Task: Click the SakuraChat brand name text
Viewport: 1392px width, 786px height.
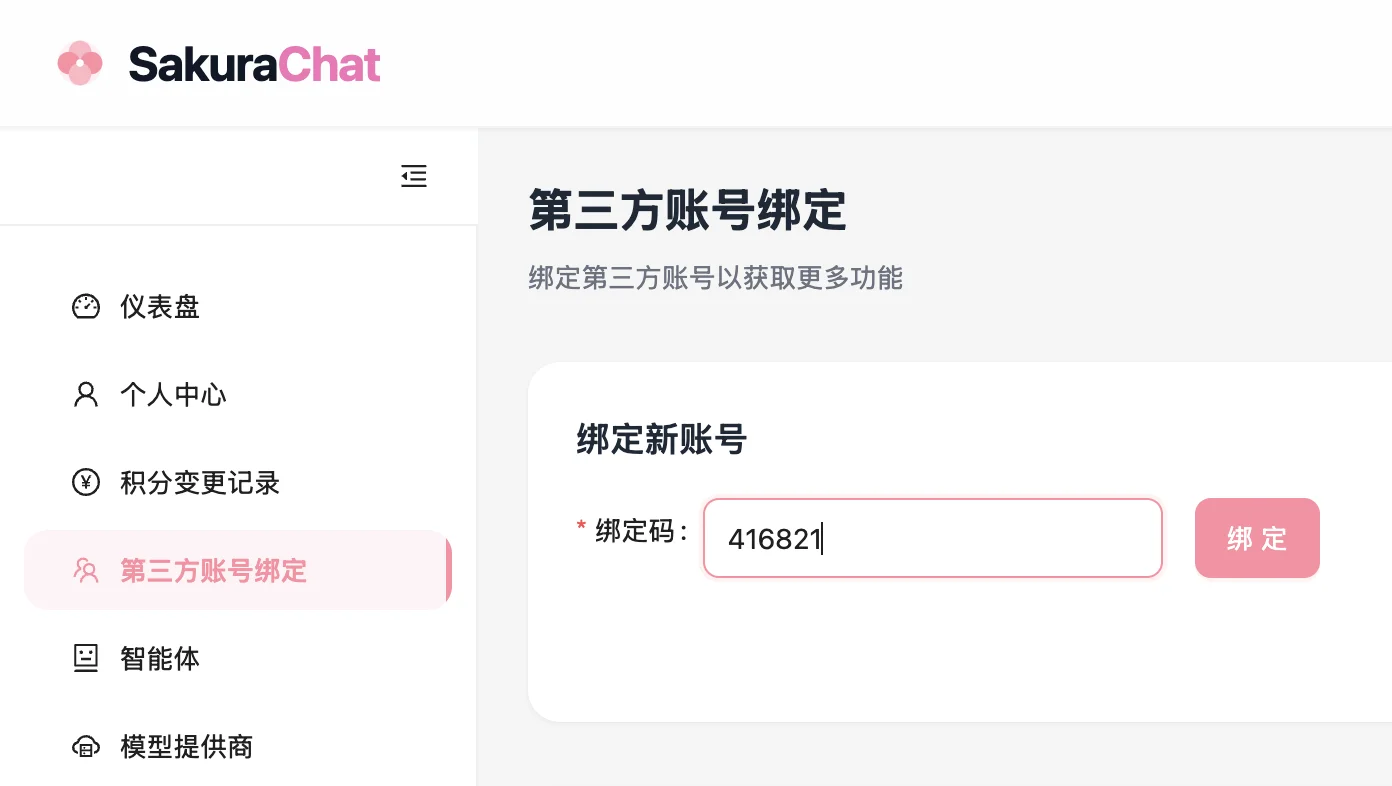Action: coord(254,64)
